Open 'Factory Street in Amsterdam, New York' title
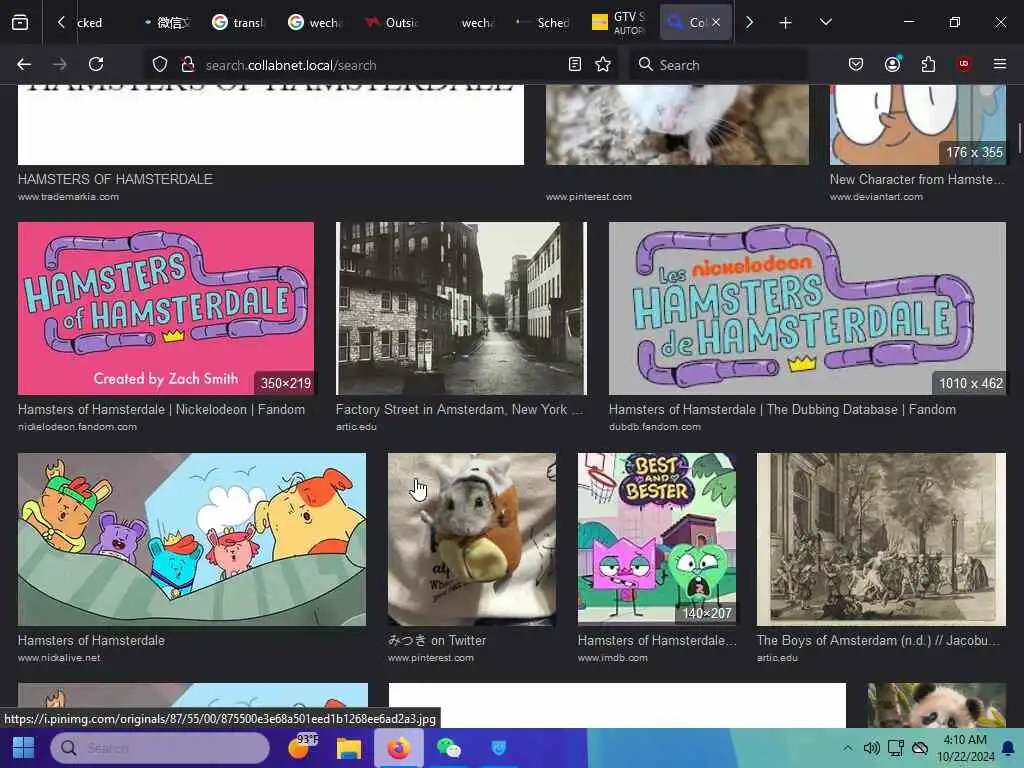This screenshot has width=1024, height=768. [458, 409]
